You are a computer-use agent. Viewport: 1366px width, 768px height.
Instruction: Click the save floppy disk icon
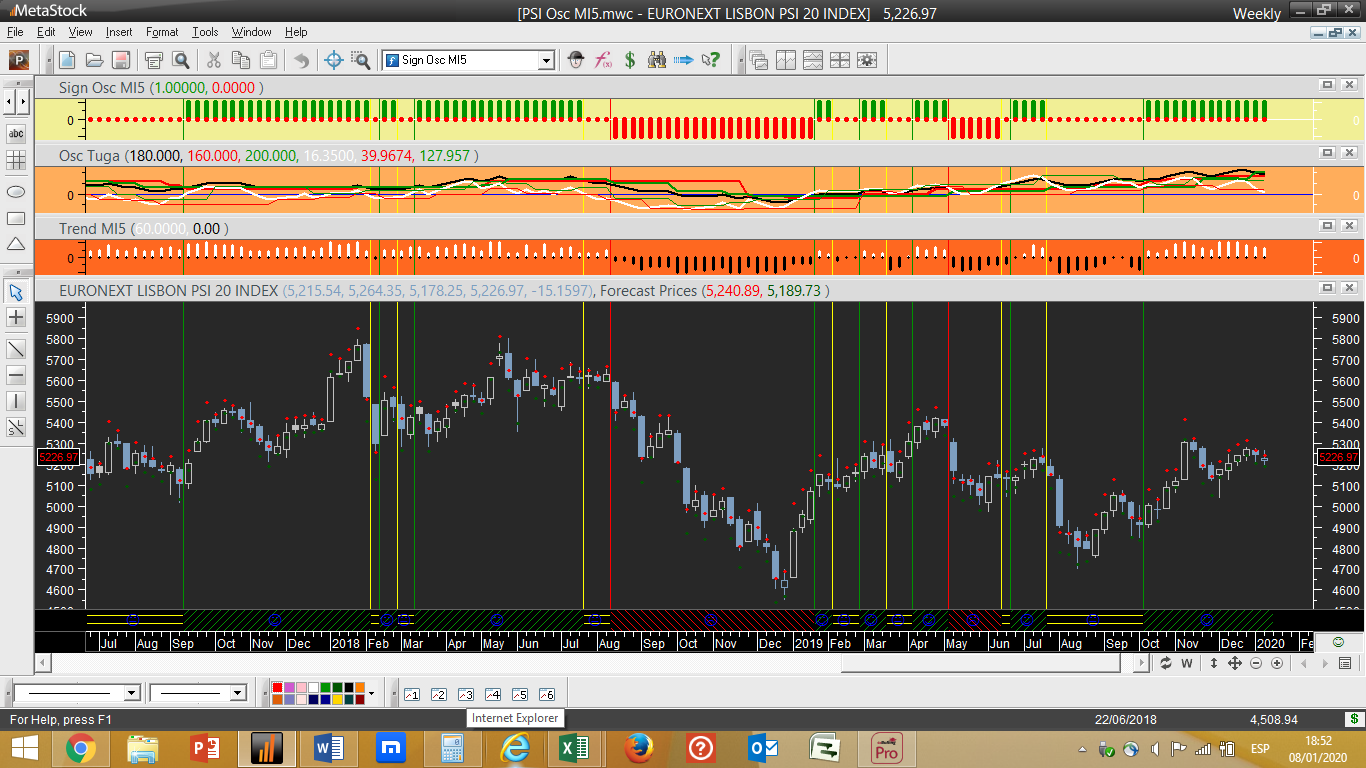point(121,60)
